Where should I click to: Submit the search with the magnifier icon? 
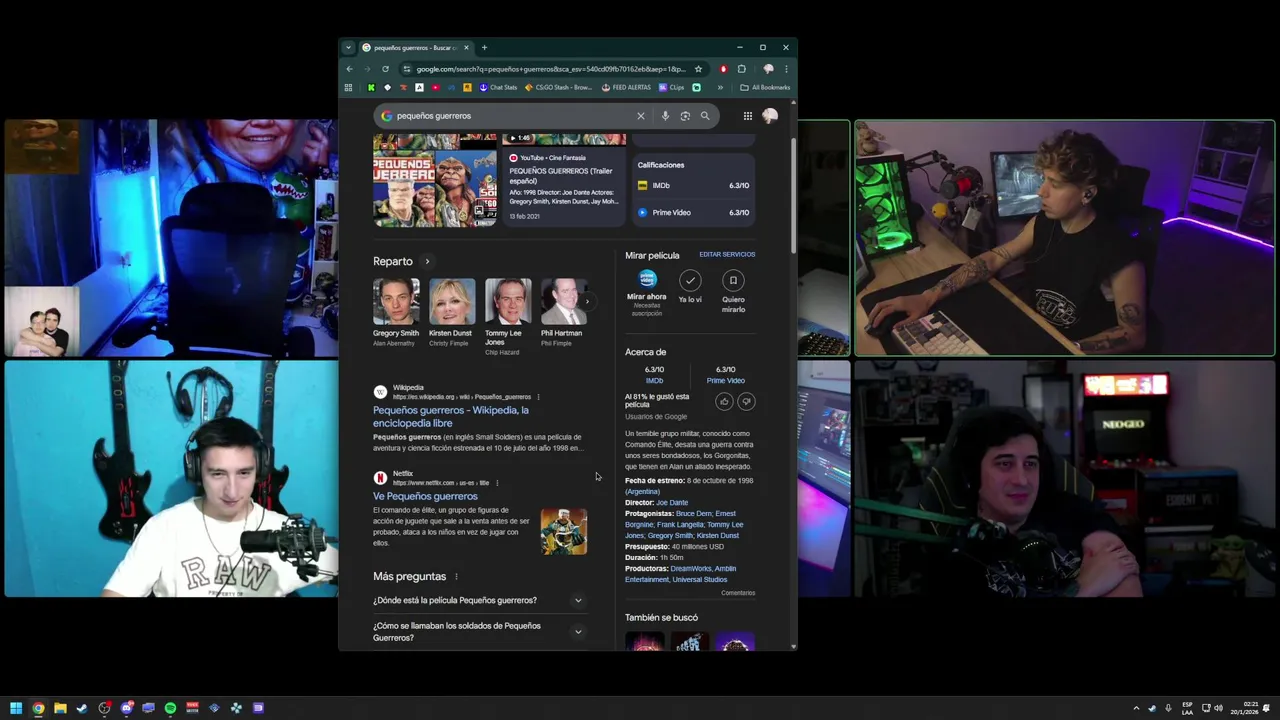pyautogui.click(x=705, y=116)
